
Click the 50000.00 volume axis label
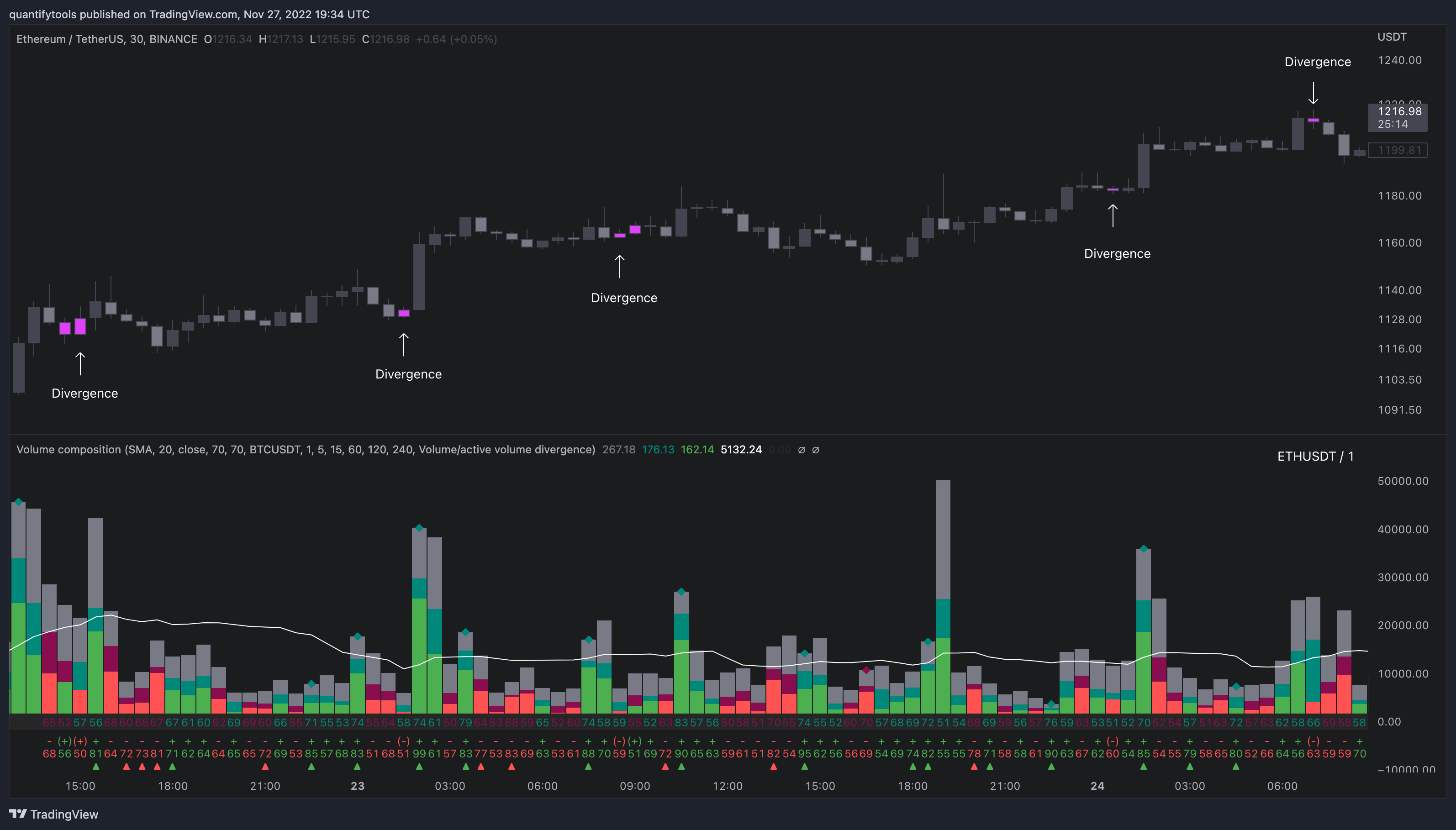1403,481
